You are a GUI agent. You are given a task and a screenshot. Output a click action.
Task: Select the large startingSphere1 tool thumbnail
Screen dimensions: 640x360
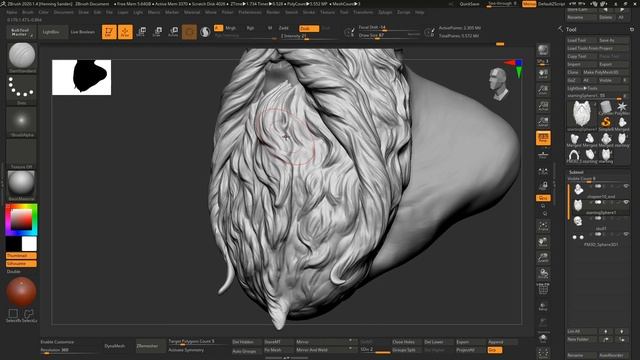(x=581, y=115)
